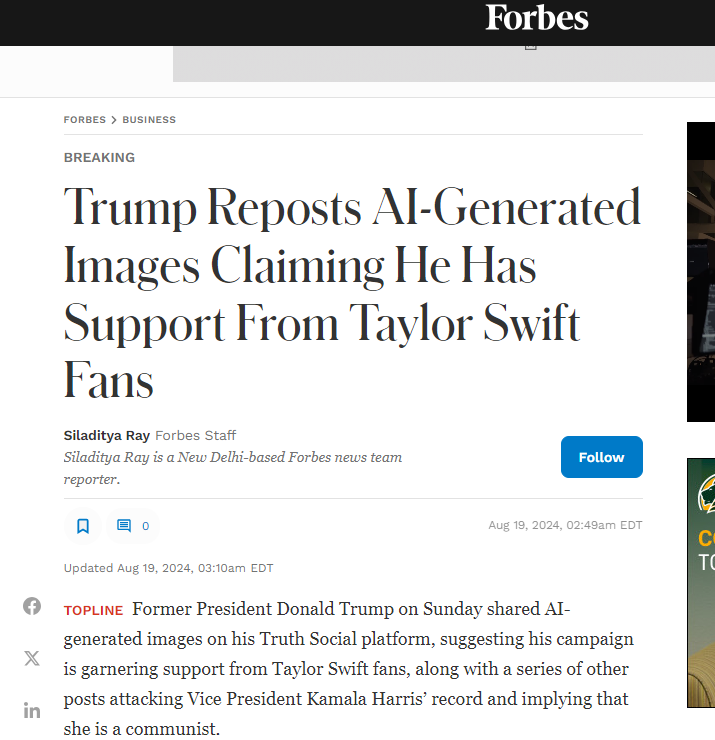Click the gray banner ad placeholder

444,64
